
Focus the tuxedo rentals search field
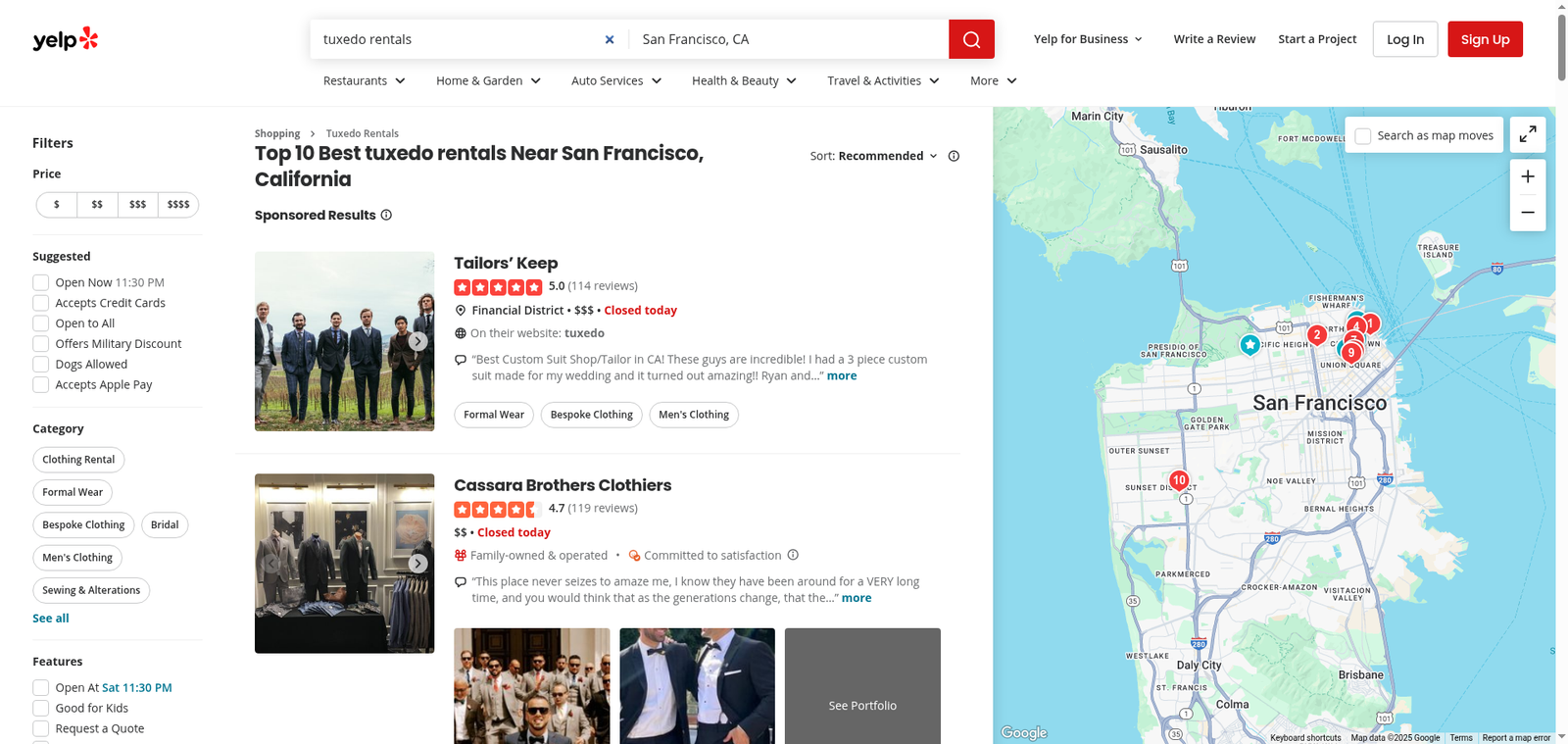pyautogui.click(x=457, y=39)
